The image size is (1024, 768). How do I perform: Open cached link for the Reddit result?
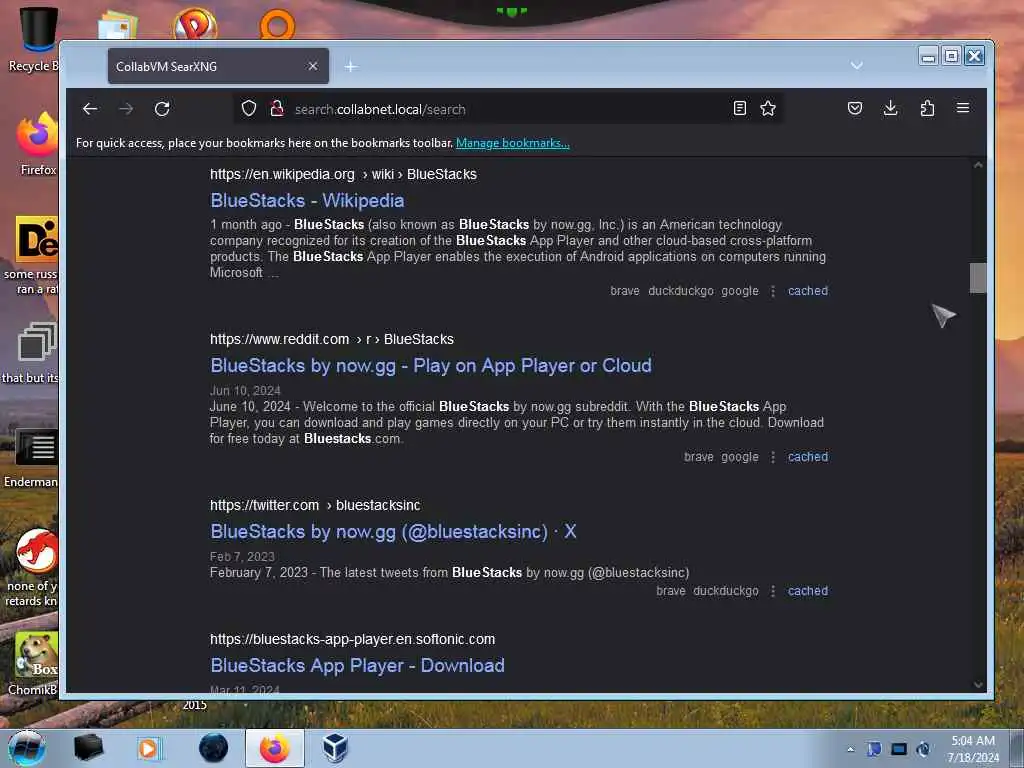808,457
